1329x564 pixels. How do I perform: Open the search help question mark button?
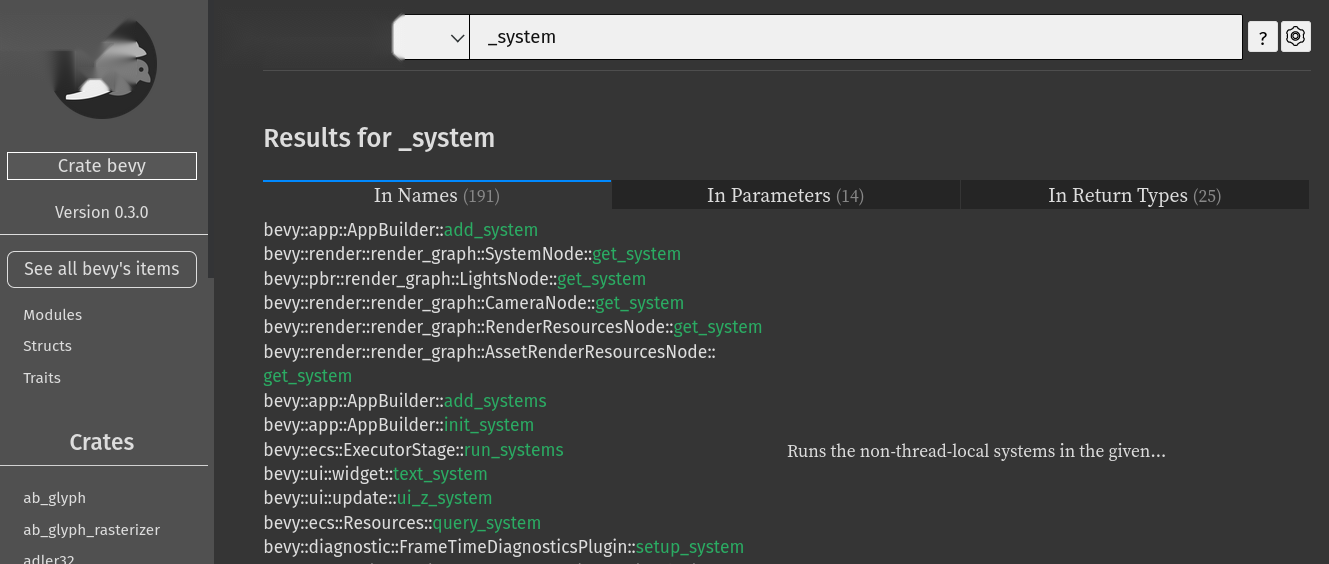(x=1263, y=37)
